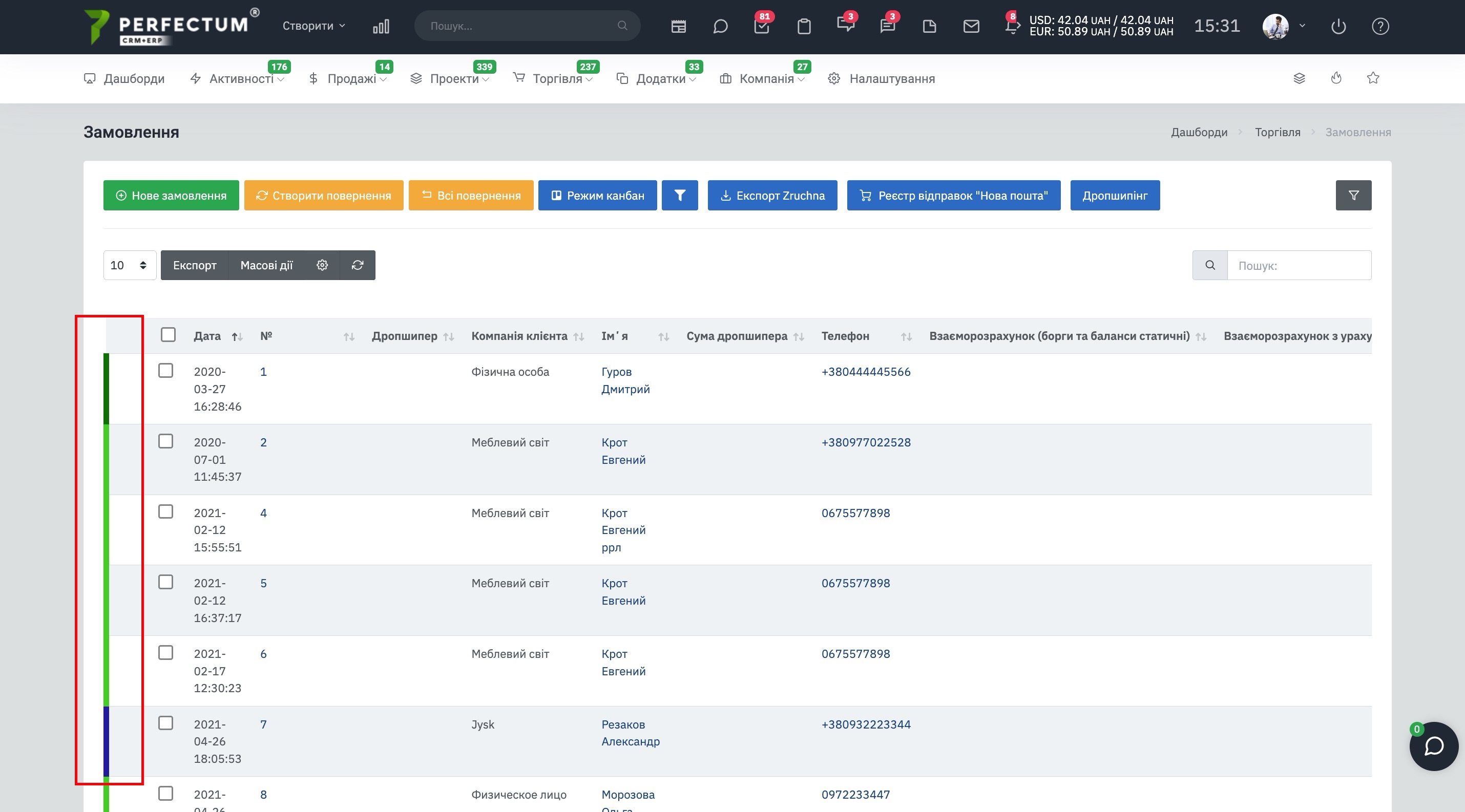
Task: Click the flame icon in the menu bar
Action: tap(1336, 78)
